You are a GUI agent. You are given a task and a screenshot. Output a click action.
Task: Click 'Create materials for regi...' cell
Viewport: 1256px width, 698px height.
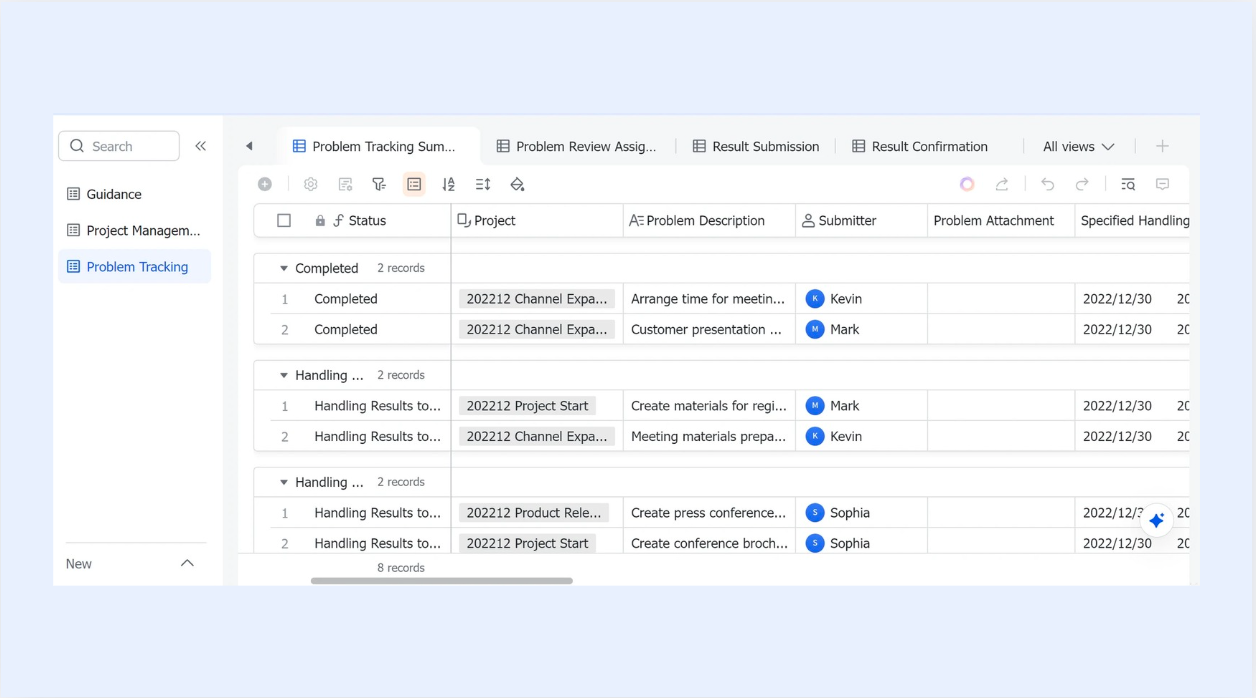[709, 406]
